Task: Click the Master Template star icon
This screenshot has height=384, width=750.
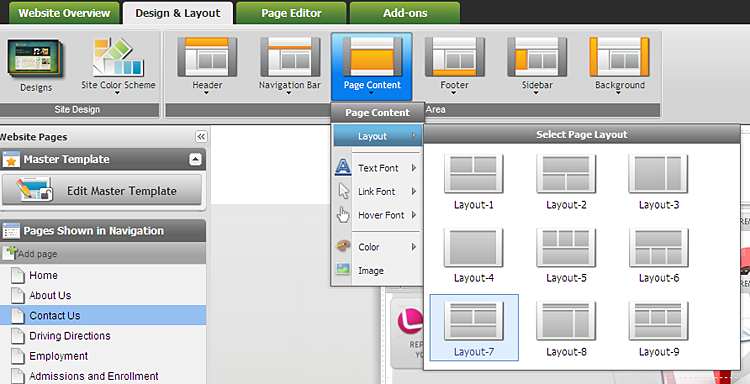Action: (x=11, y=159)
